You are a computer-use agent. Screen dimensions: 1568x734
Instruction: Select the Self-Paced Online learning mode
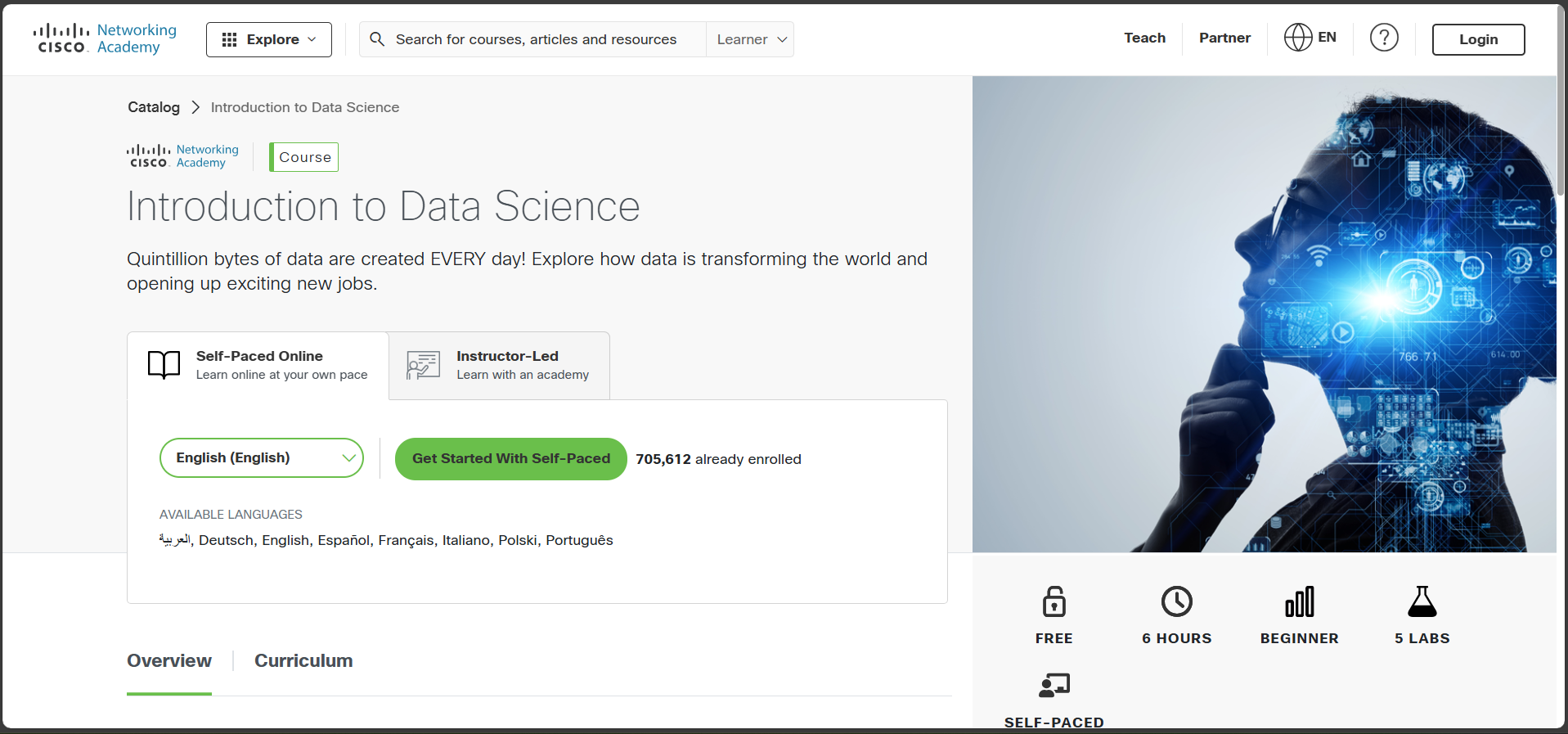(x=258, y=365)
